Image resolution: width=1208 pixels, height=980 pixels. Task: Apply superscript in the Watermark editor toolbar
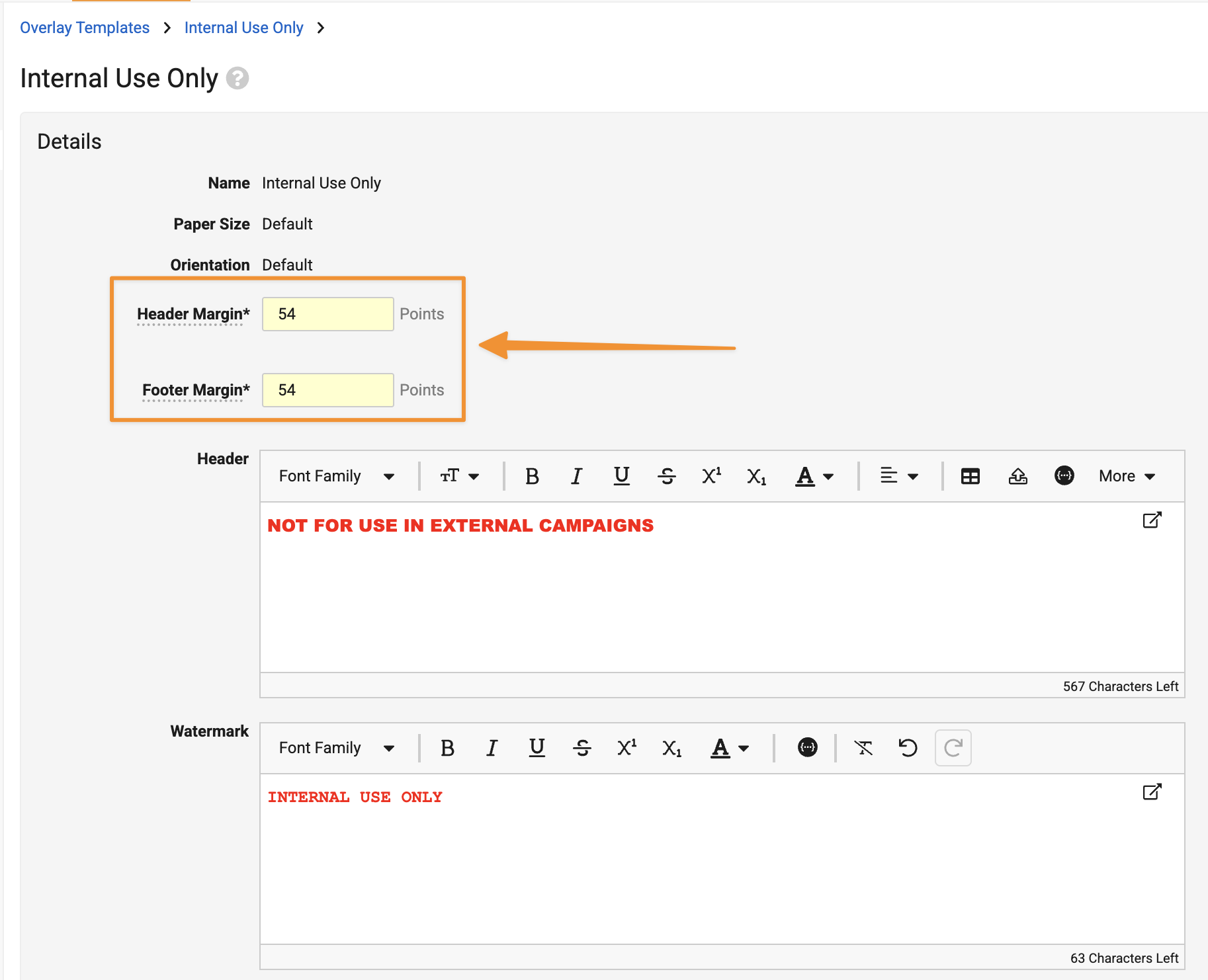[627, 748]
